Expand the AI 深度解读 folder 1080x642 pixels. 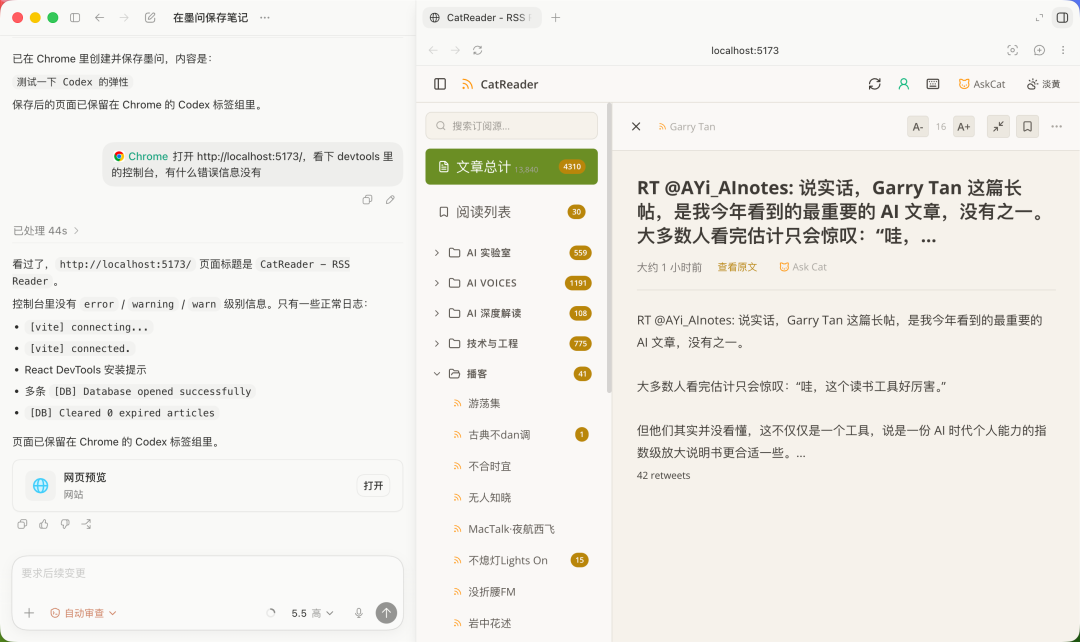pyautogui.click(x=437, y=313)
